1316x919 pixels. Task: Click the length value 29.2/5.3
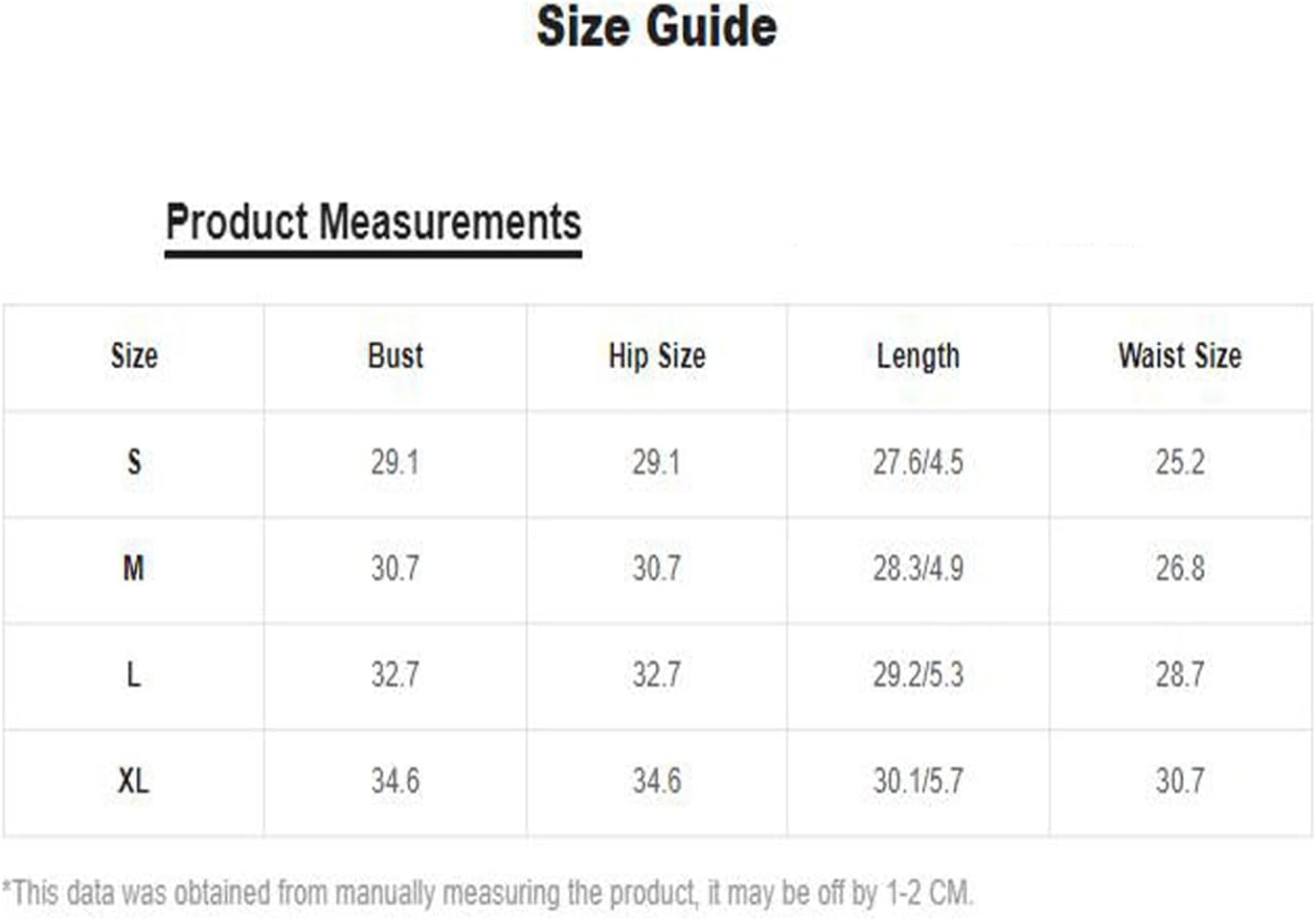click(918, 675)
